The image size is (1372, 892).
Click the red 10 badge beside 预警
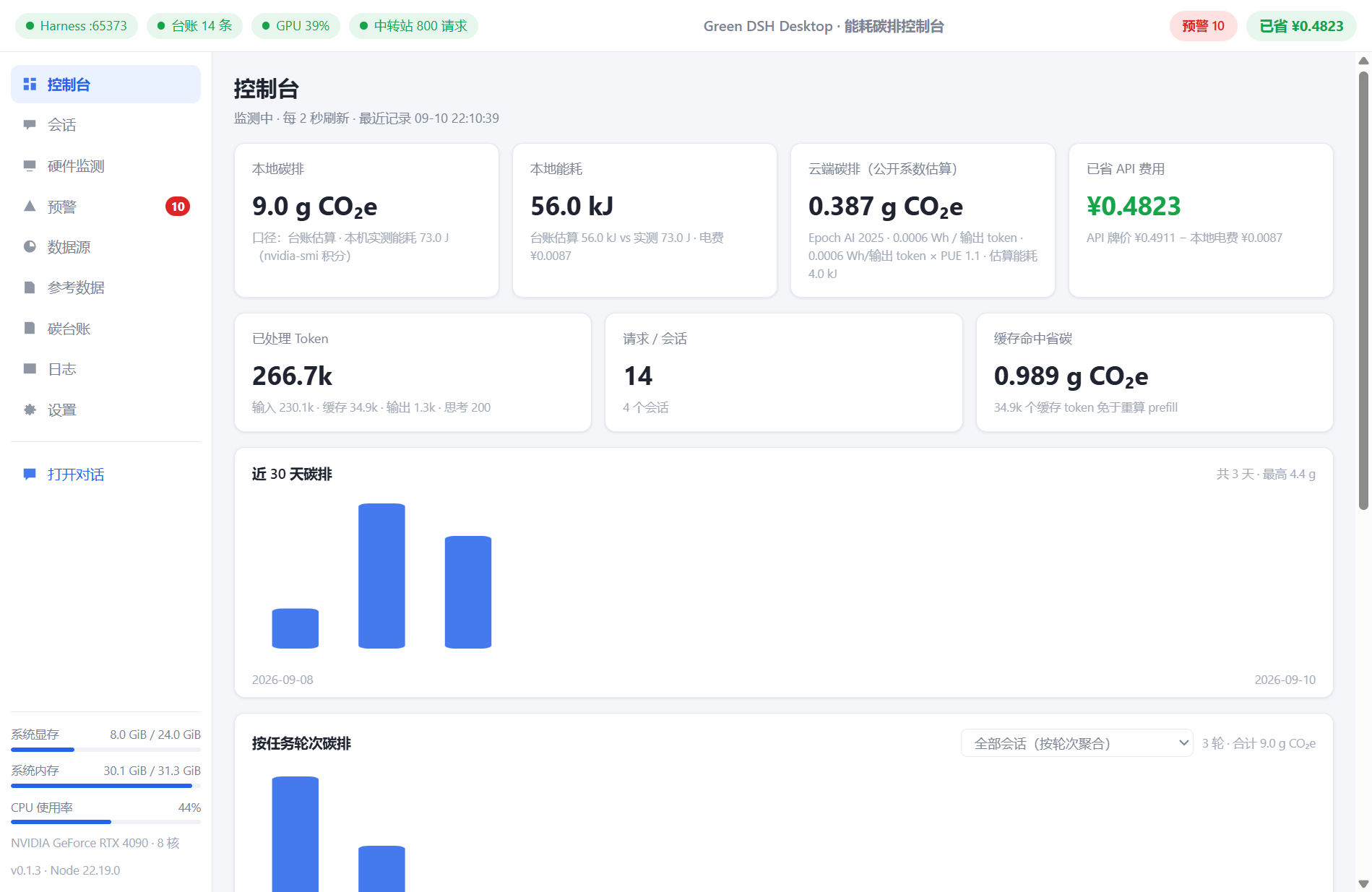178,207
